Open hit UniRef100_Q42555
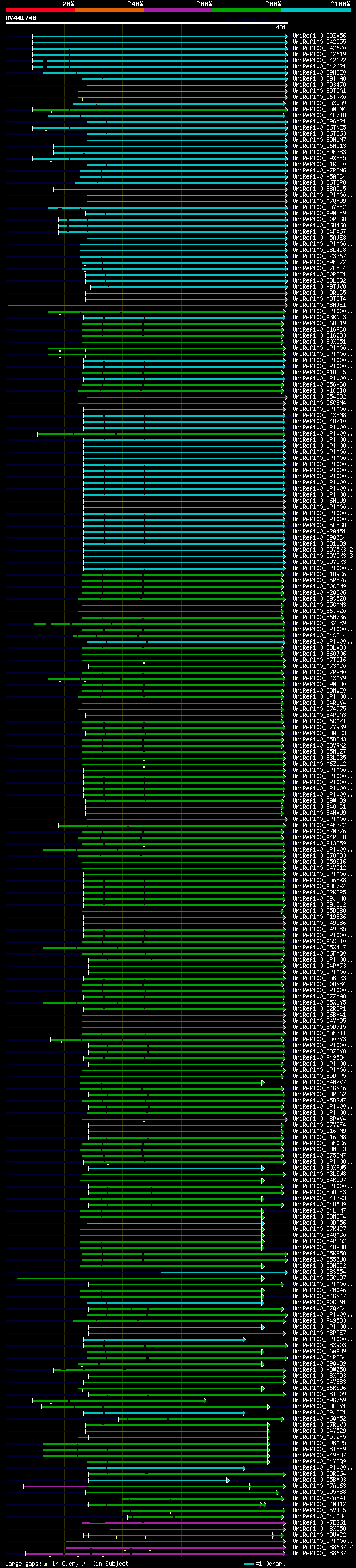The image size is (356, 1568). (x=319, y=42)
